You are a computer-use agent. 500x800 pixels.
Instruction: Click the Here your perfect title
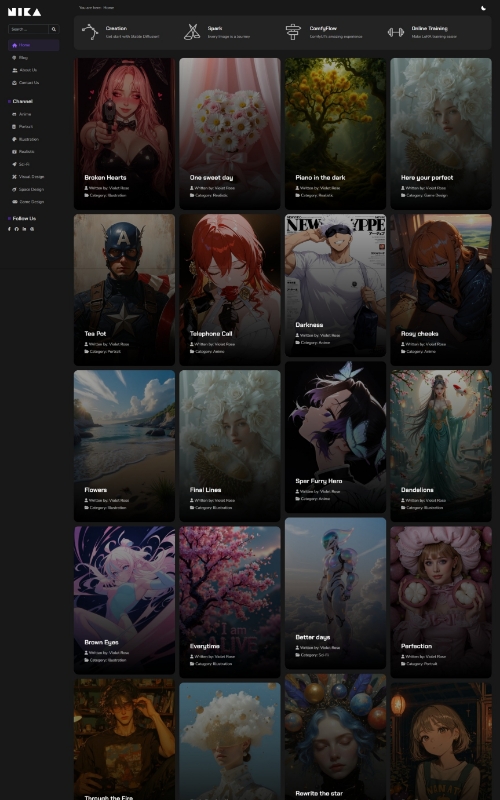(427, 178)
